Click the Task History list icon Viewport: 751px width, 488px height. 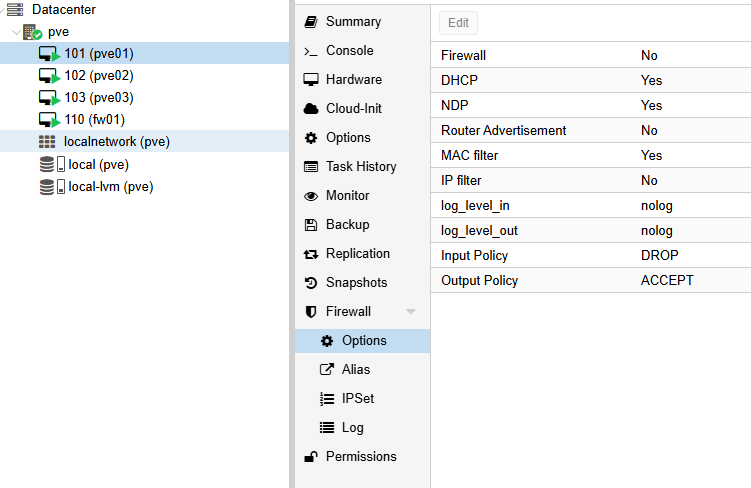pyautogui.click(x=311, y=167)
